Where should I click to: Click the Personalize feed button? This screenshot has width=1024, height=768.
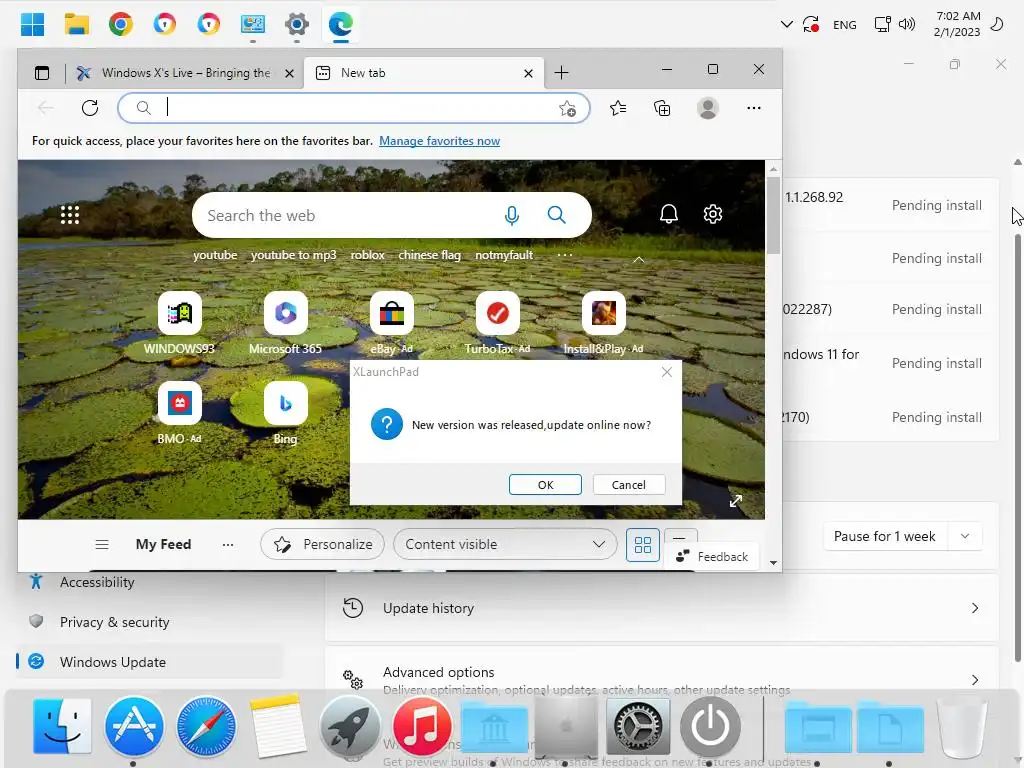323,544
